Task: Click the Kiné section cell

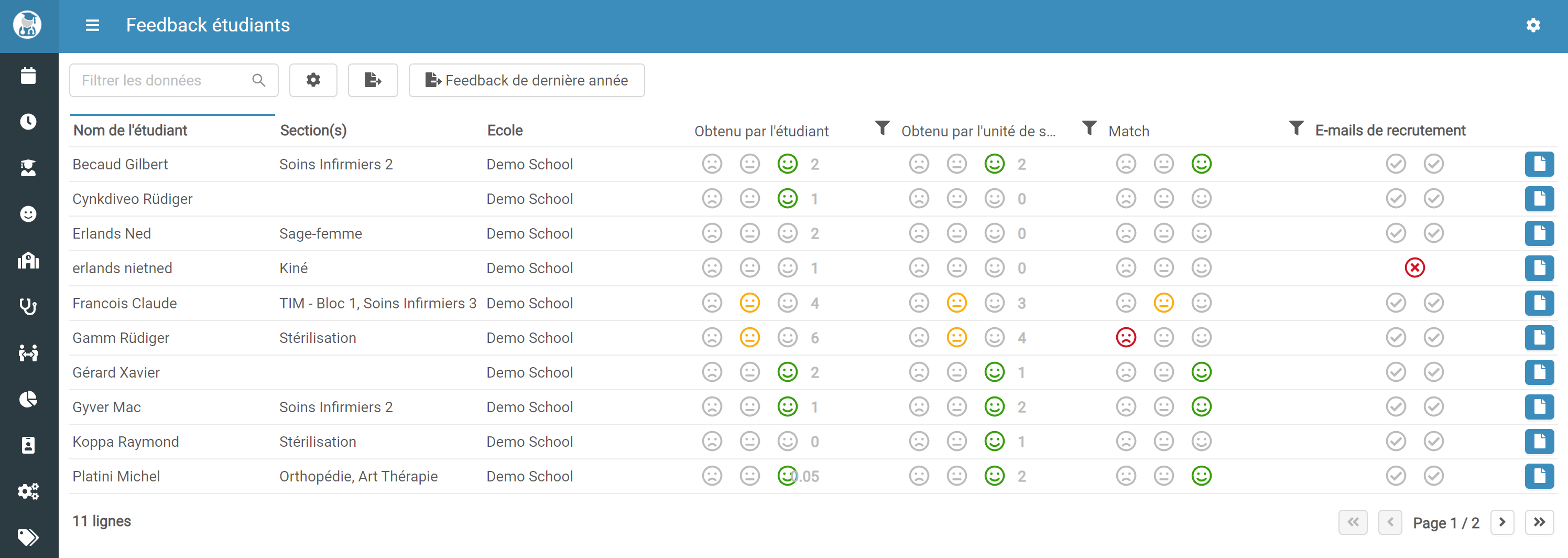Action: (293, 268)
